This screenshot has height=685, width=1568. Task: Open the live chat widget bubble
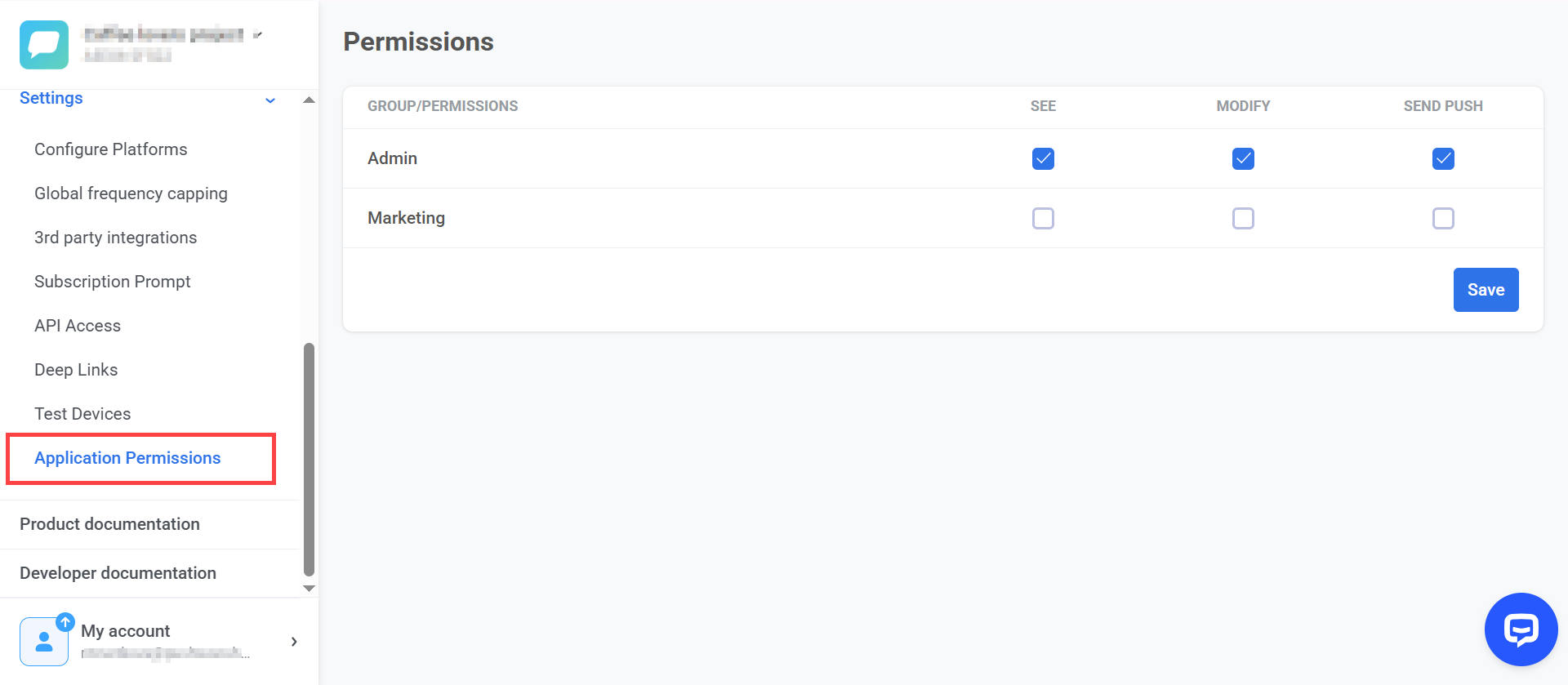(1521, 629)
